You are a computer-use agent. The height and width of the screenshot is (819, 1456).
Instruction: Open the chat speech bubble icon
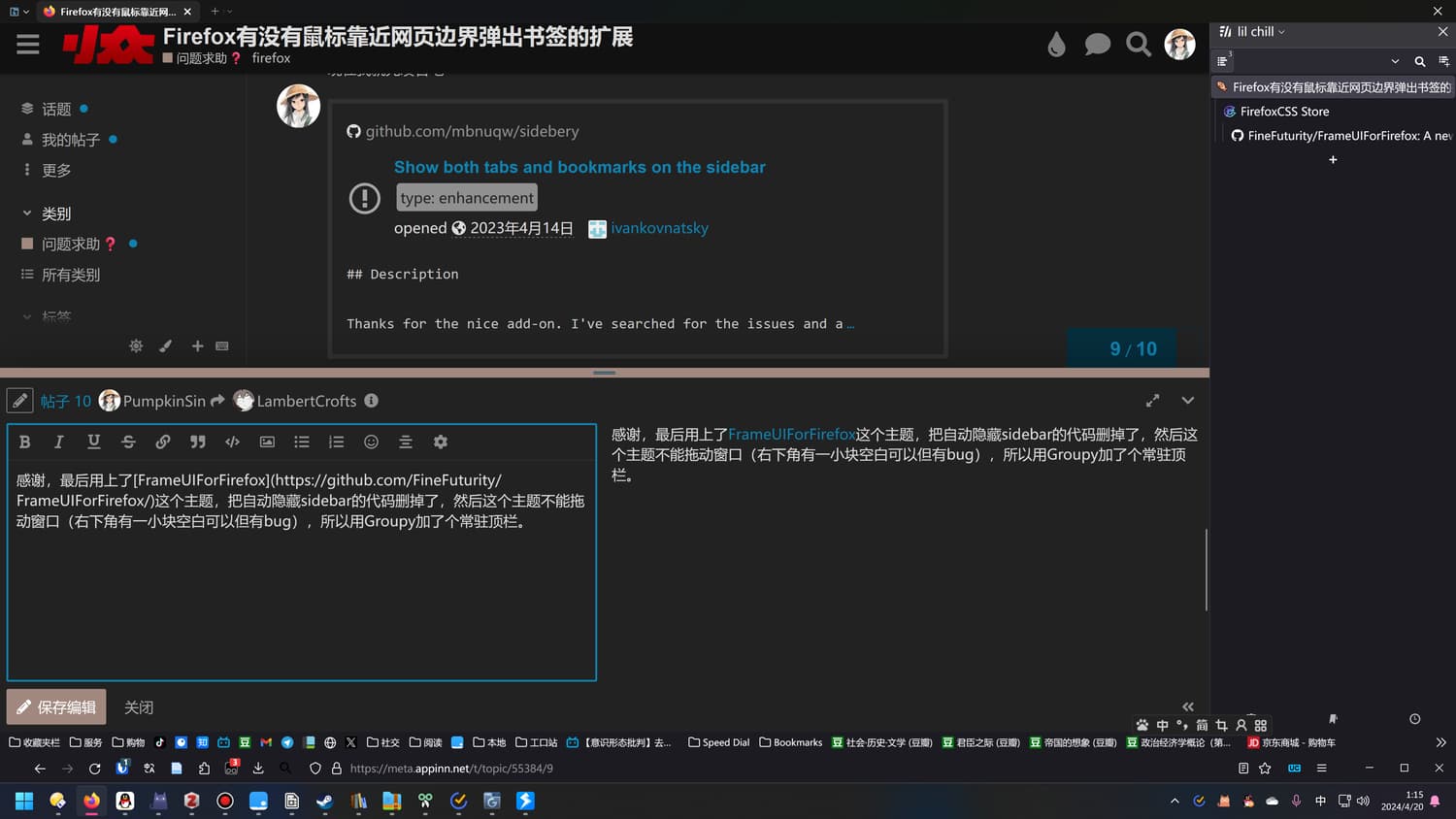(1097, 45)
